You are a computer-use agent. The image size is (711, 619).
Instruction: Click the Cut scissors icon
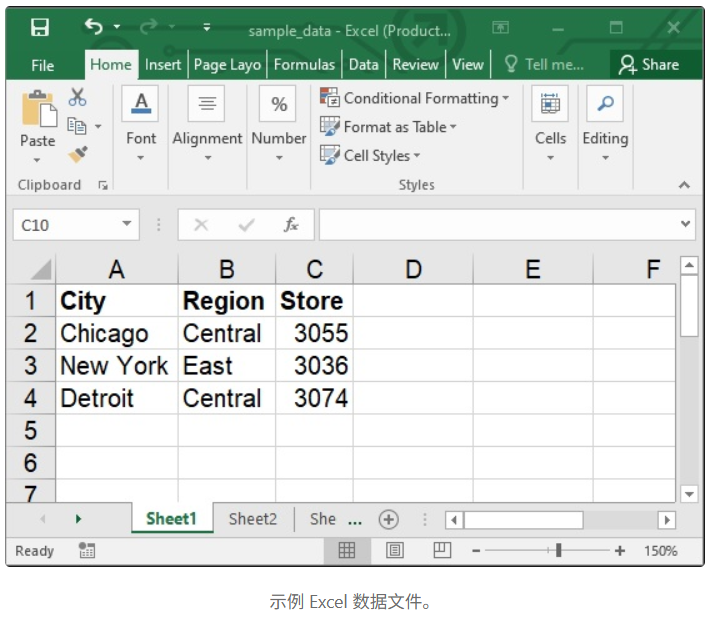78,97
